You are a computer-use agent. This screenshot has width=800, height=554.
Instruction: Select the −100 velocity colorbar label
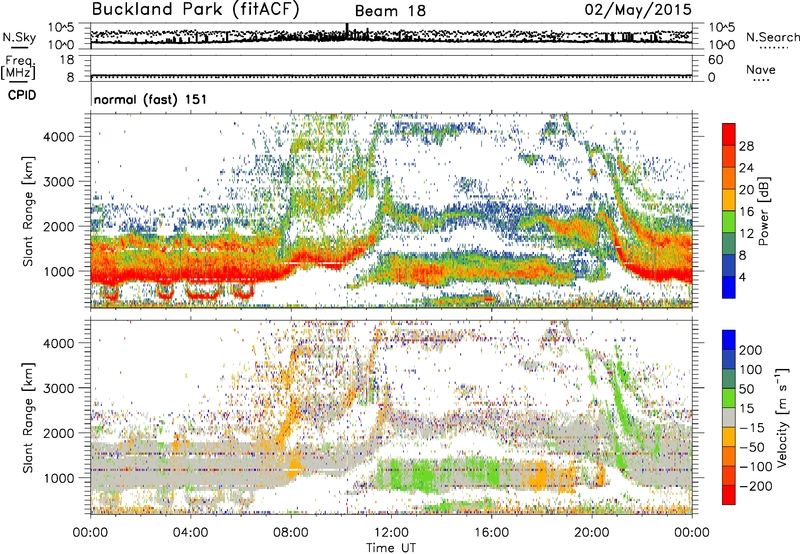pyautogui.click(x=756, y=467)
